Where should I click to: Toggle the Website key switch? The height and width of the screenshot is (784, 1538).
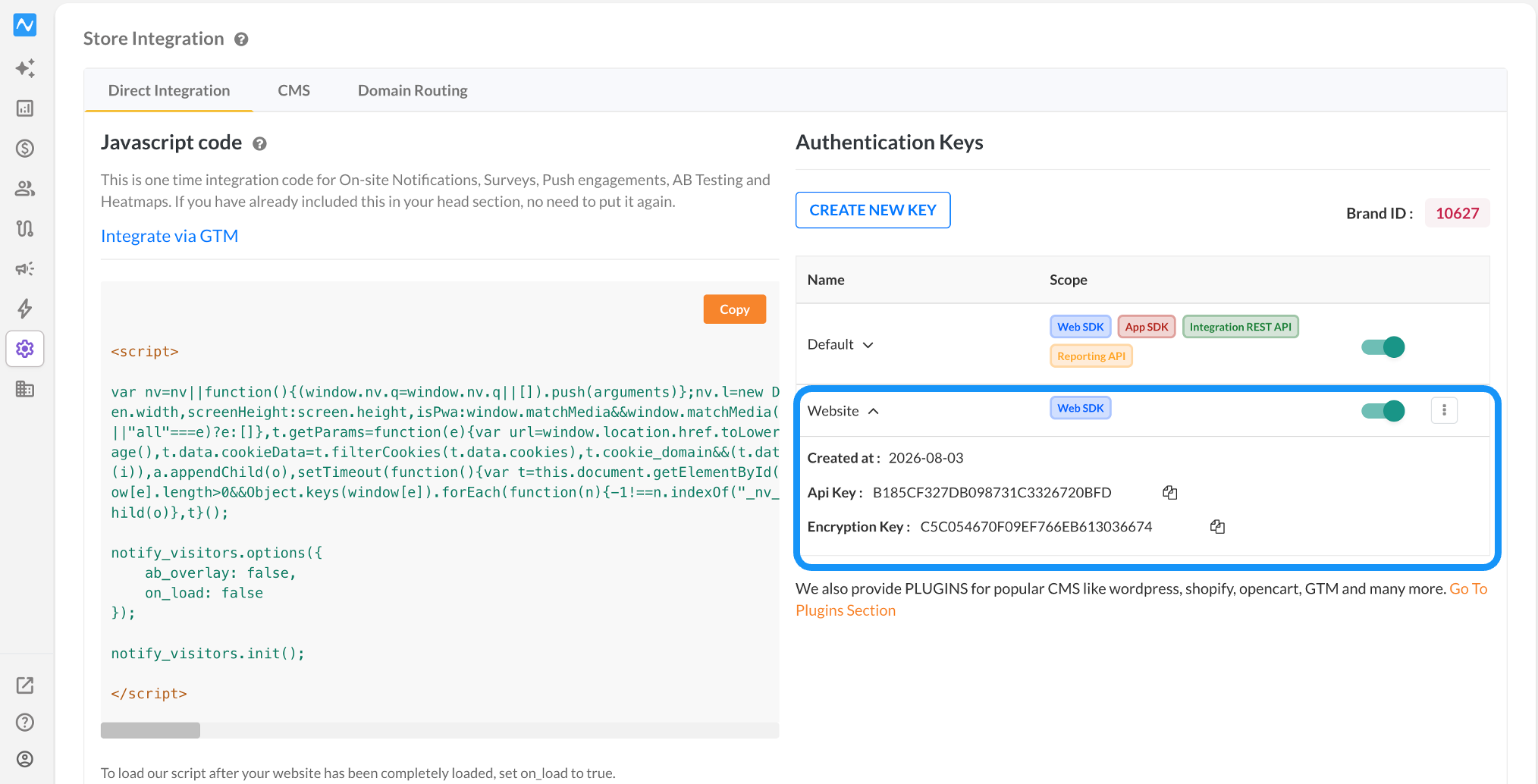[x=1383, y=411]
